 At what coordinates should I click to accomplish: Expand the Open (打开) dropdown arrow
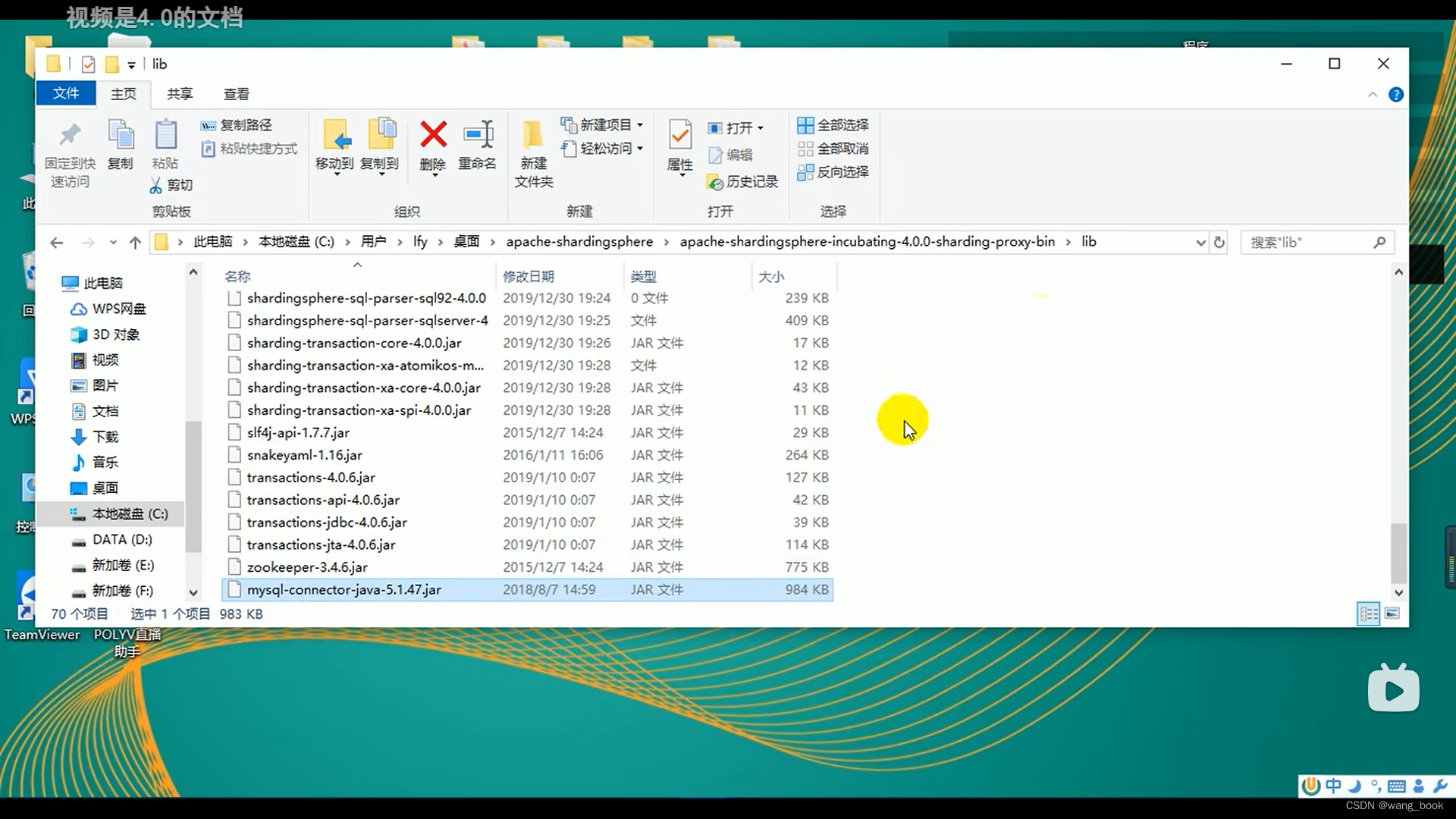761,128
